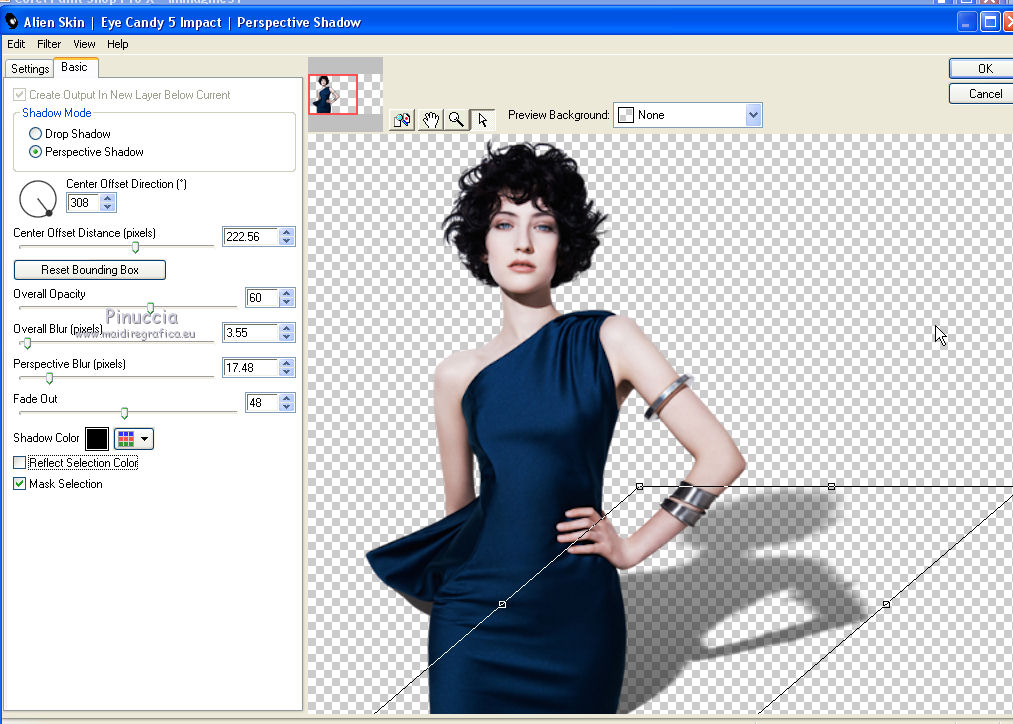This screenshot has width=1013, height=724.
Task: Click the Center Offset Direction input field
Action: [83, 203]
